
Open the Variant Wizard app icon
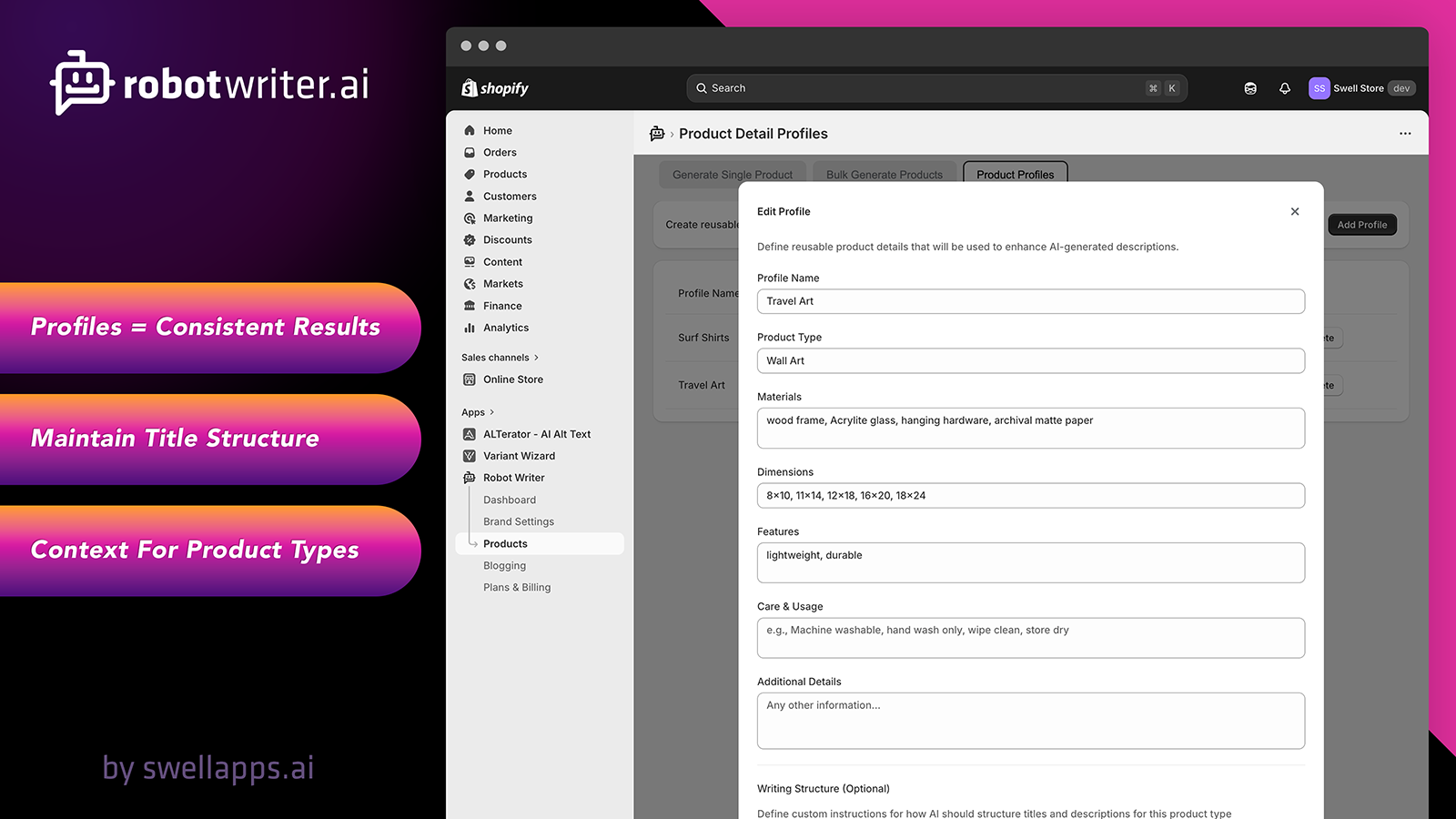tap(468, 456)
